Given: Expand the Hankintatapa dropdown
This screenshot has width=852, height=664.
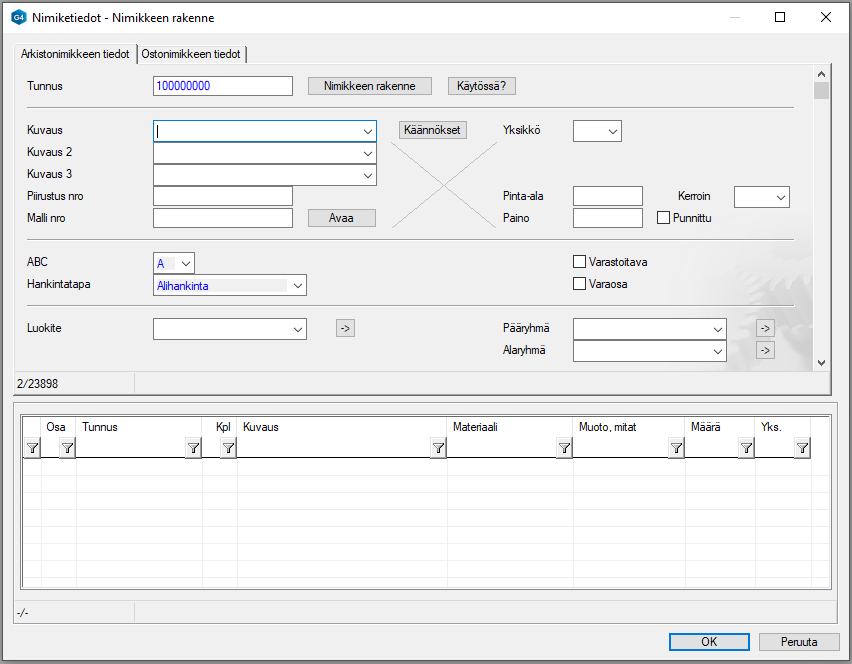Looking at the screenshot, I should (296, 286).
